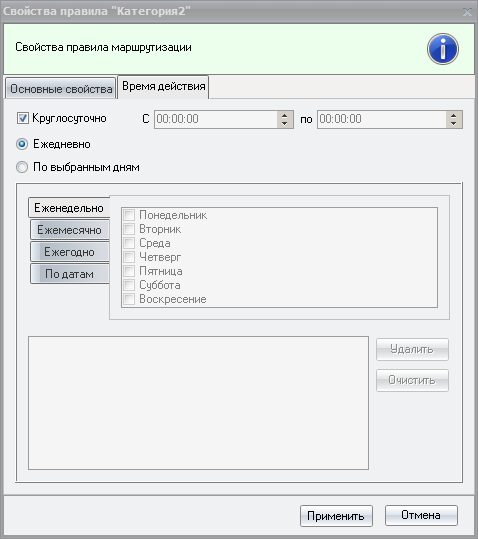This screenshot has height=539, width=478.
Task: Check the Среда checkbox
Action: [129, 243]
